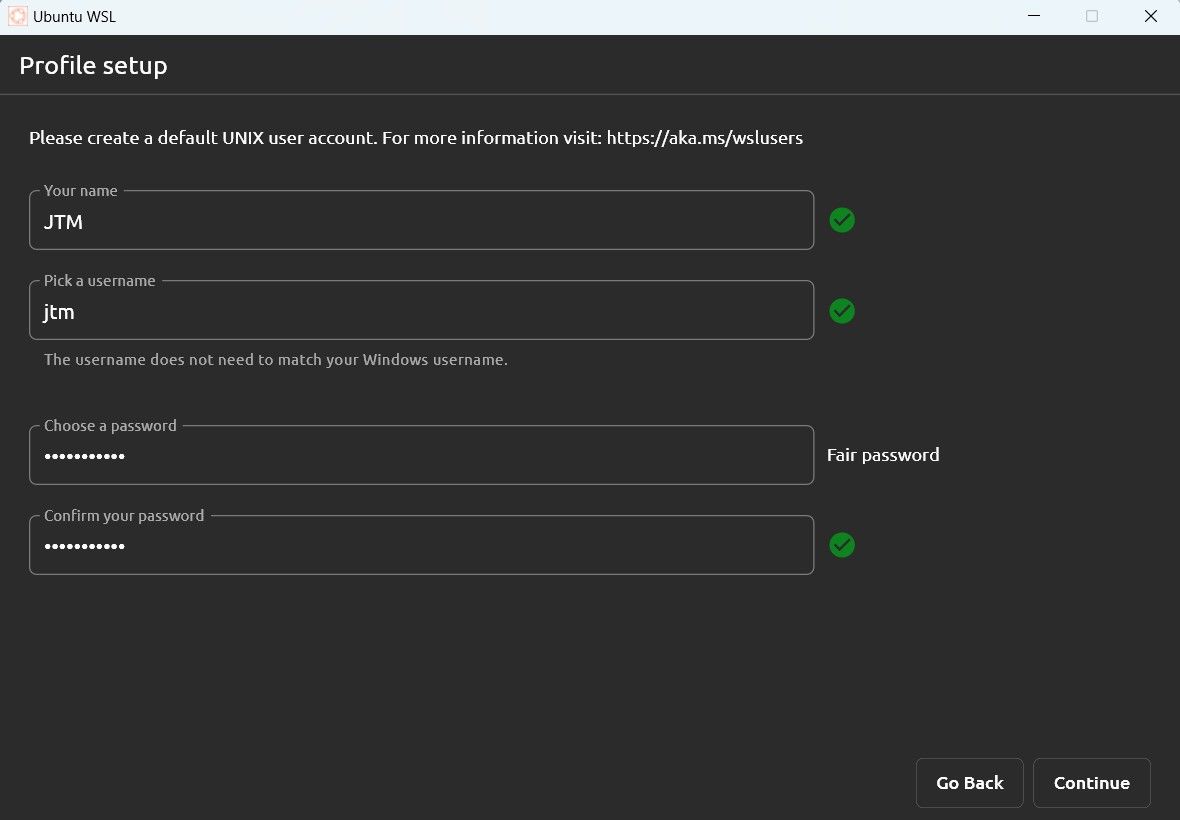Click the Ubuntu WSL title text
This screenshot has height=820, width=1180.
(x=75, y=17)
